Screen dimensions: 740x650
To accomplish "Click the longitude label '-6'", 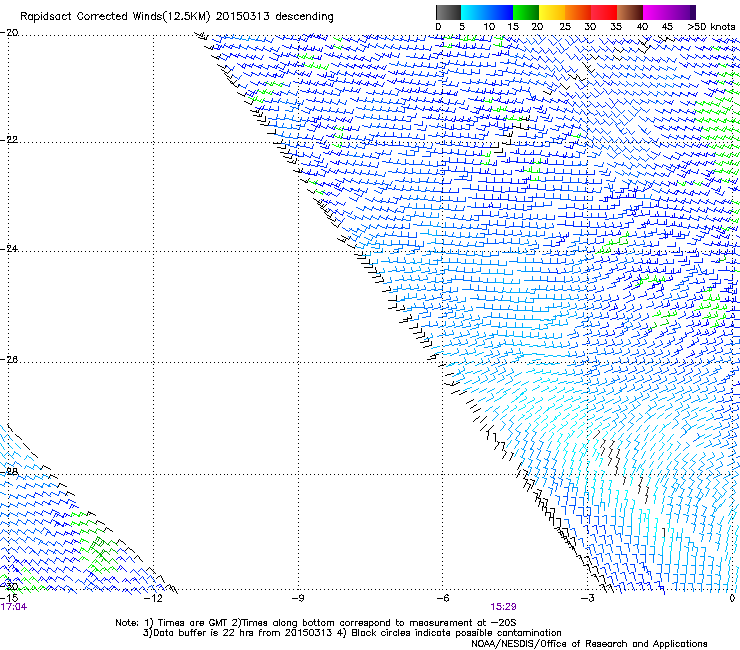I will [x=442, y=598].
